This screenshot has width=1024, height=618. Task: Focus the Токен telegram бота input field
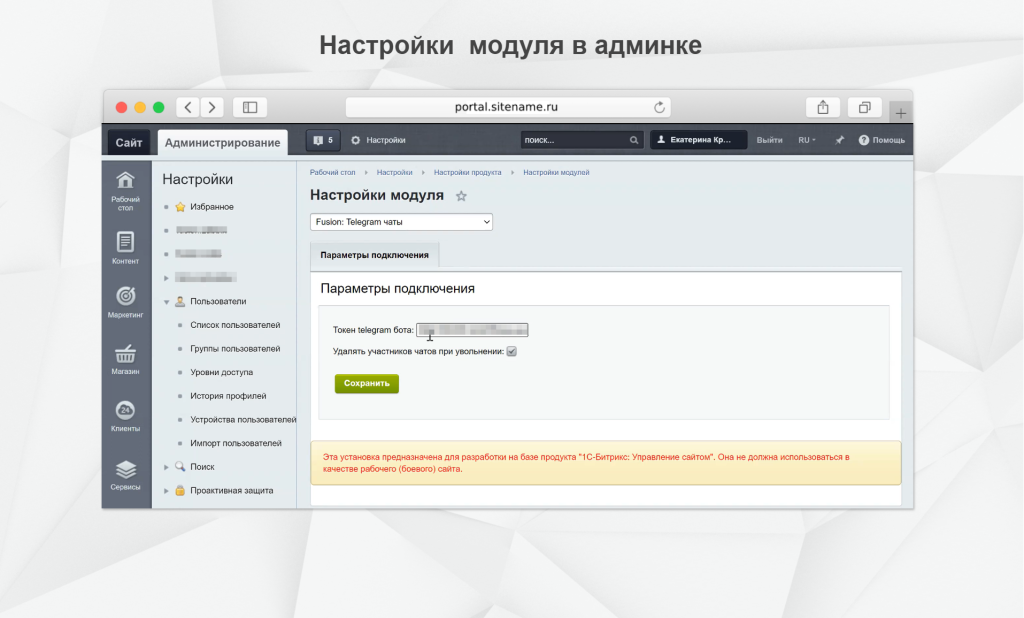click(472, 330)
